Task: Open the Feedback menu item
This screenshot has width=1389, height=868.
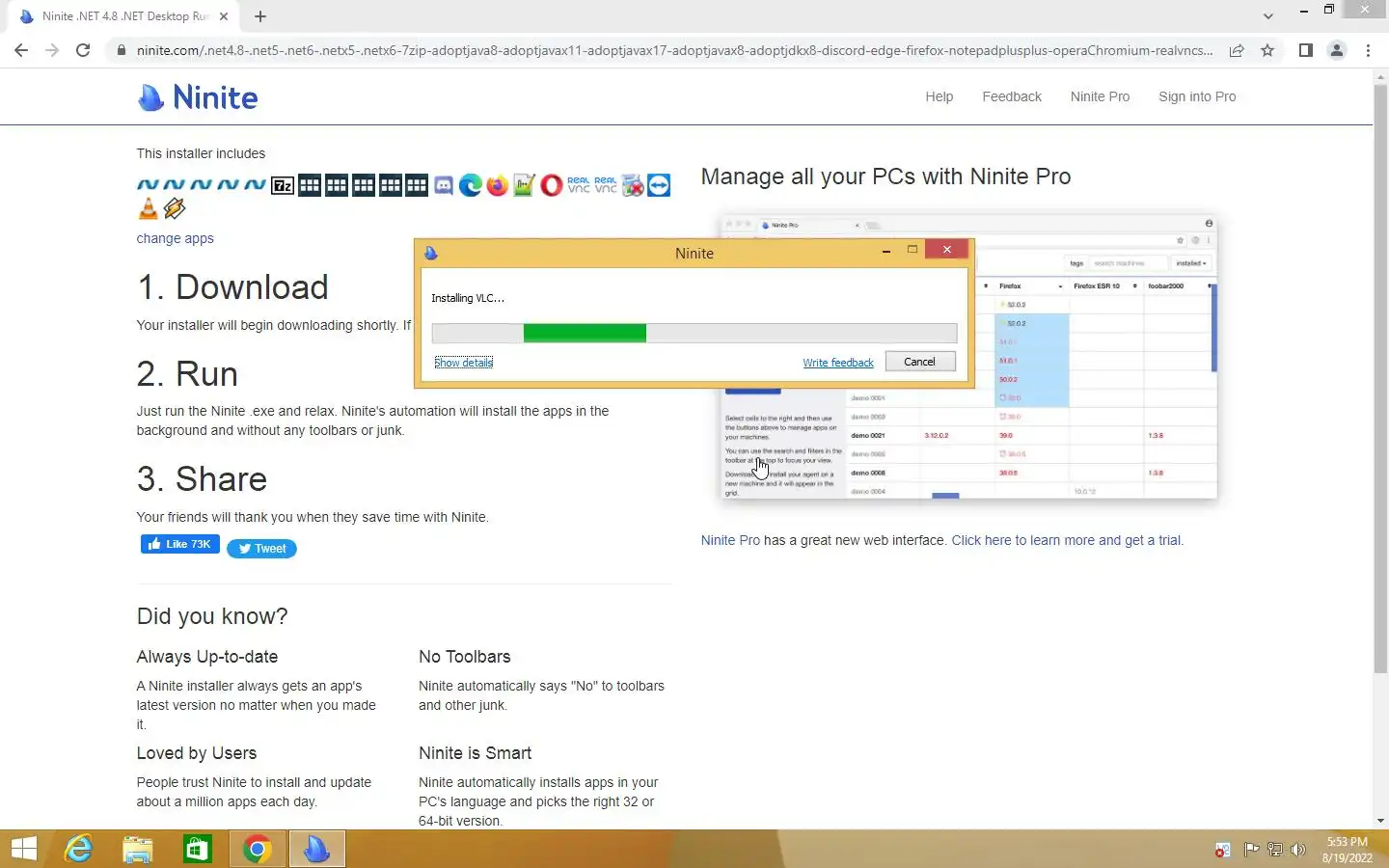Action: tap(1012, 96)
